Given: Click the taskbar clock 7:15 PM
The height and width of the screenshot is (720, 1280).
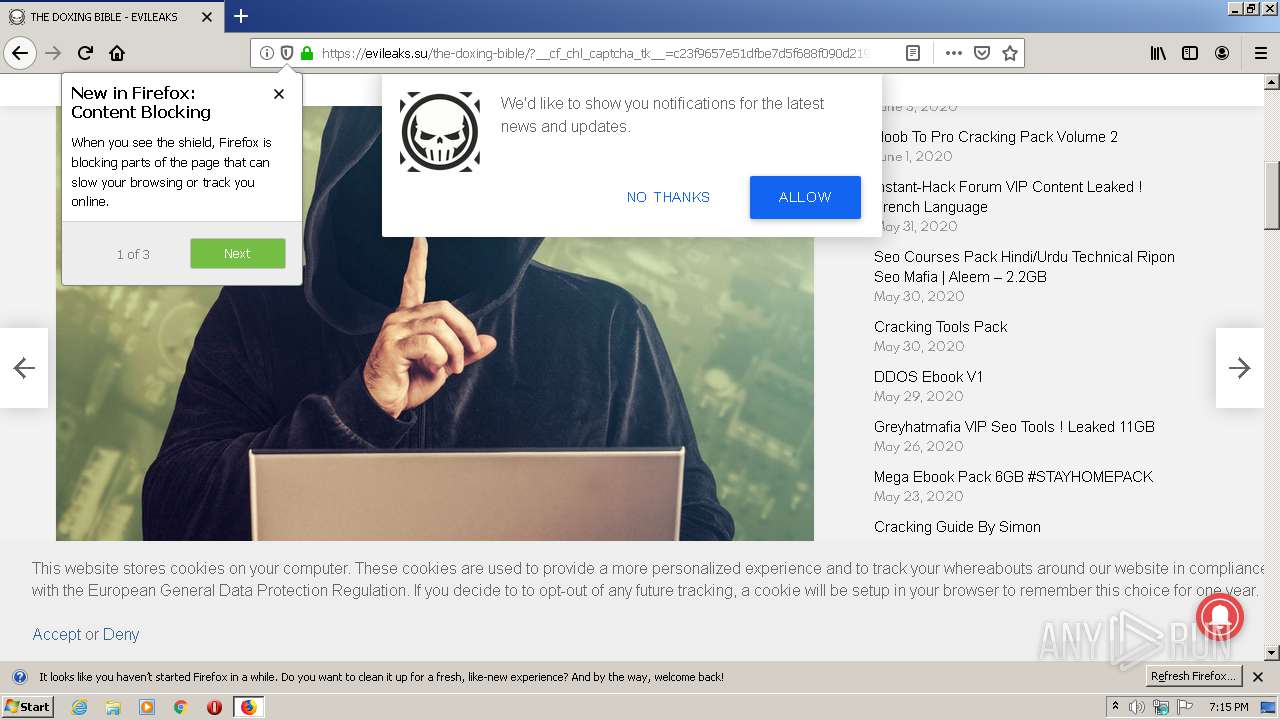Looking at the screenshot, I should 1229,707.
